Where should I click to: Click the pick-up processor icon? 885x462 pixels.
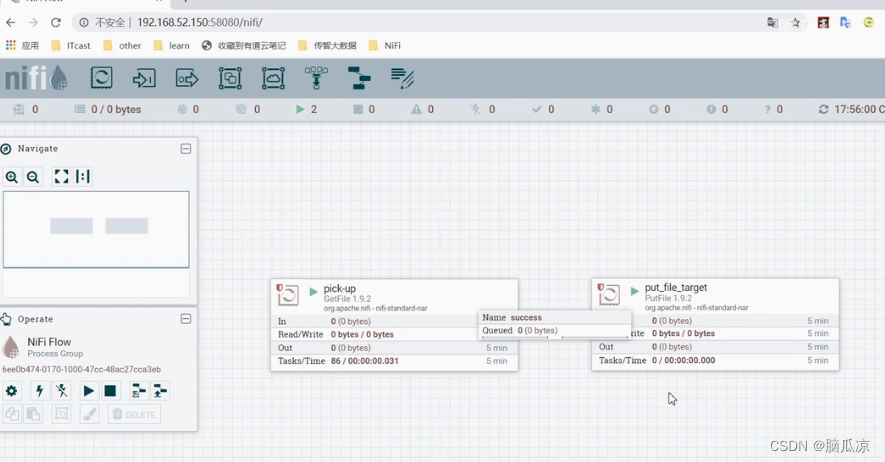pyautogui.click(x=288, y=294)
